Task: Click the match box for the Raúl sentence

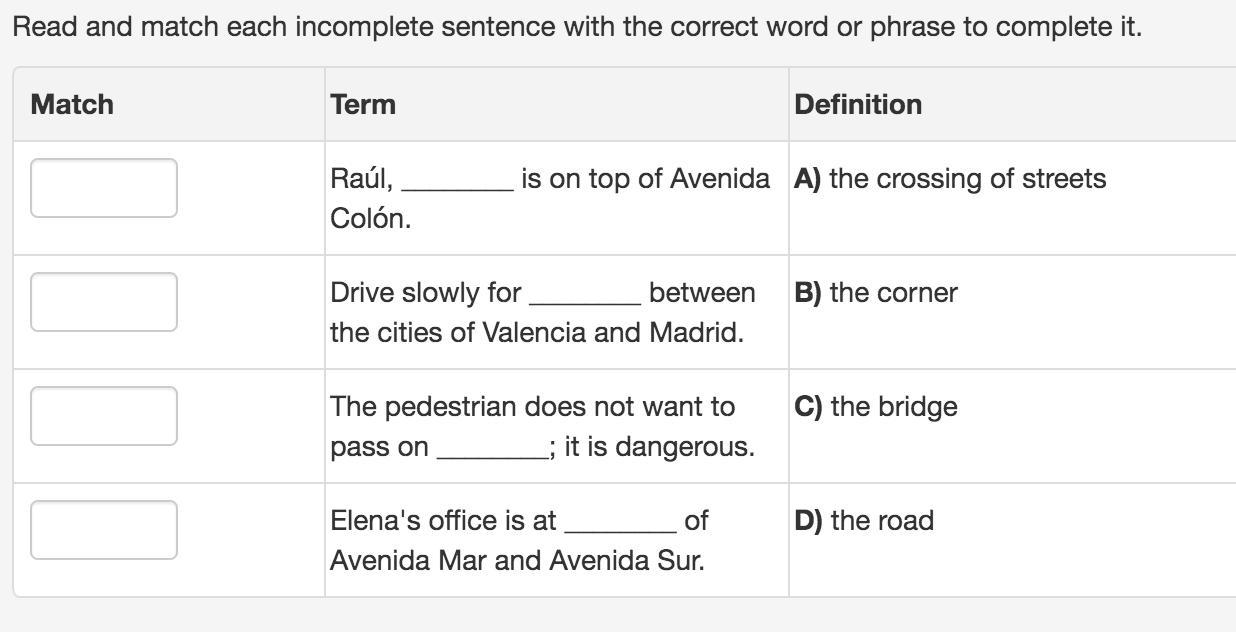Action: pyautogui.click(x=104, y=188)
